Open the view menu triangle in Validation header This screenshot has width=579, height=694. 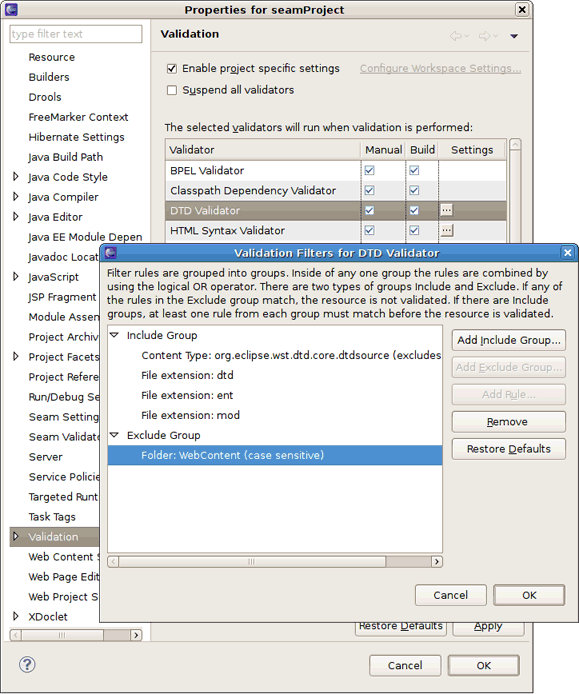pos(514,36)
